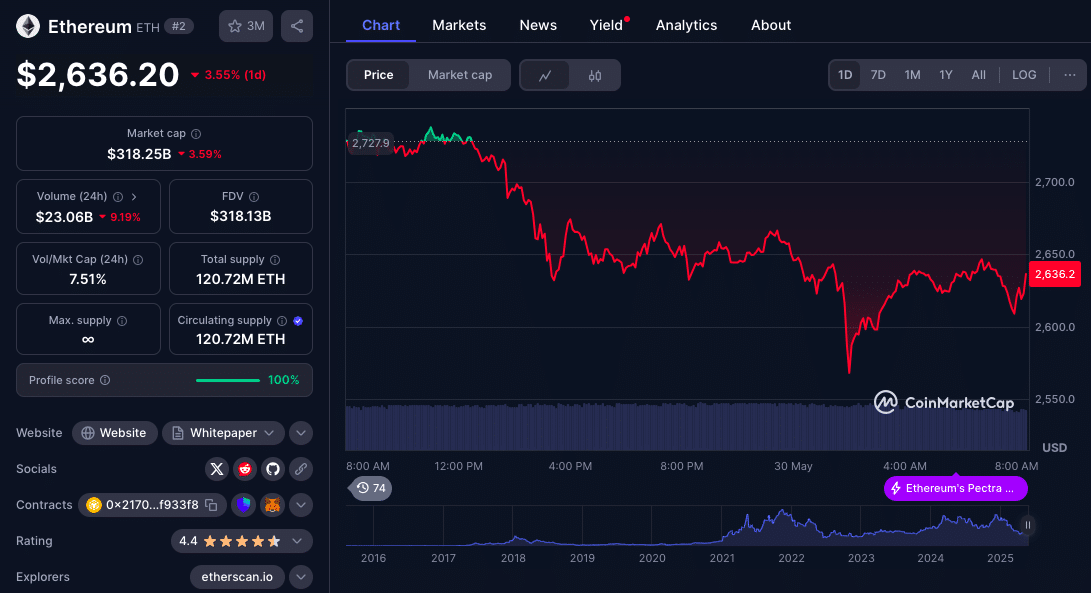Expand Volume (24h) details arrow
This screenshot has height=593, width=1091.
point(134,197)
